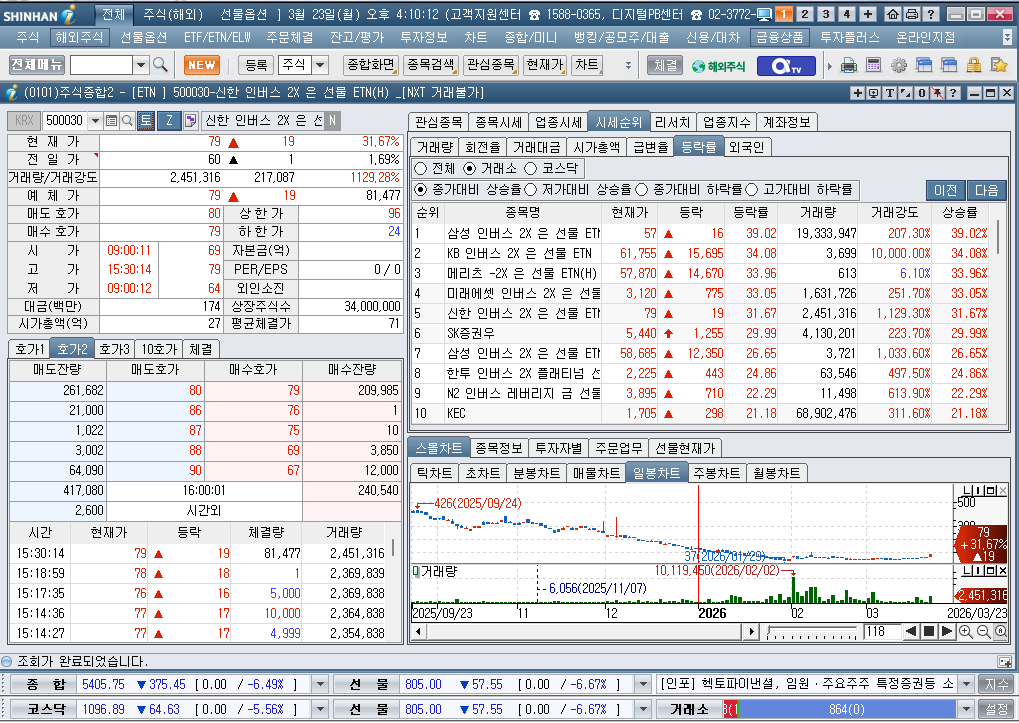Open the alpha TV button
Viewport: 1019px width, 723px height.
pos(786,66)
